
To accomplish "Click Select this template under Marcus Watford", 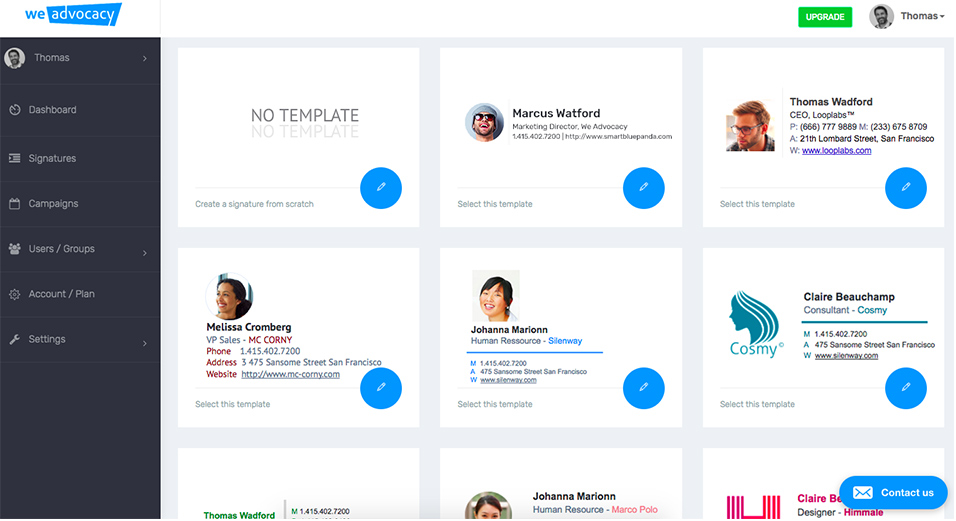I will tap(495, 204).
